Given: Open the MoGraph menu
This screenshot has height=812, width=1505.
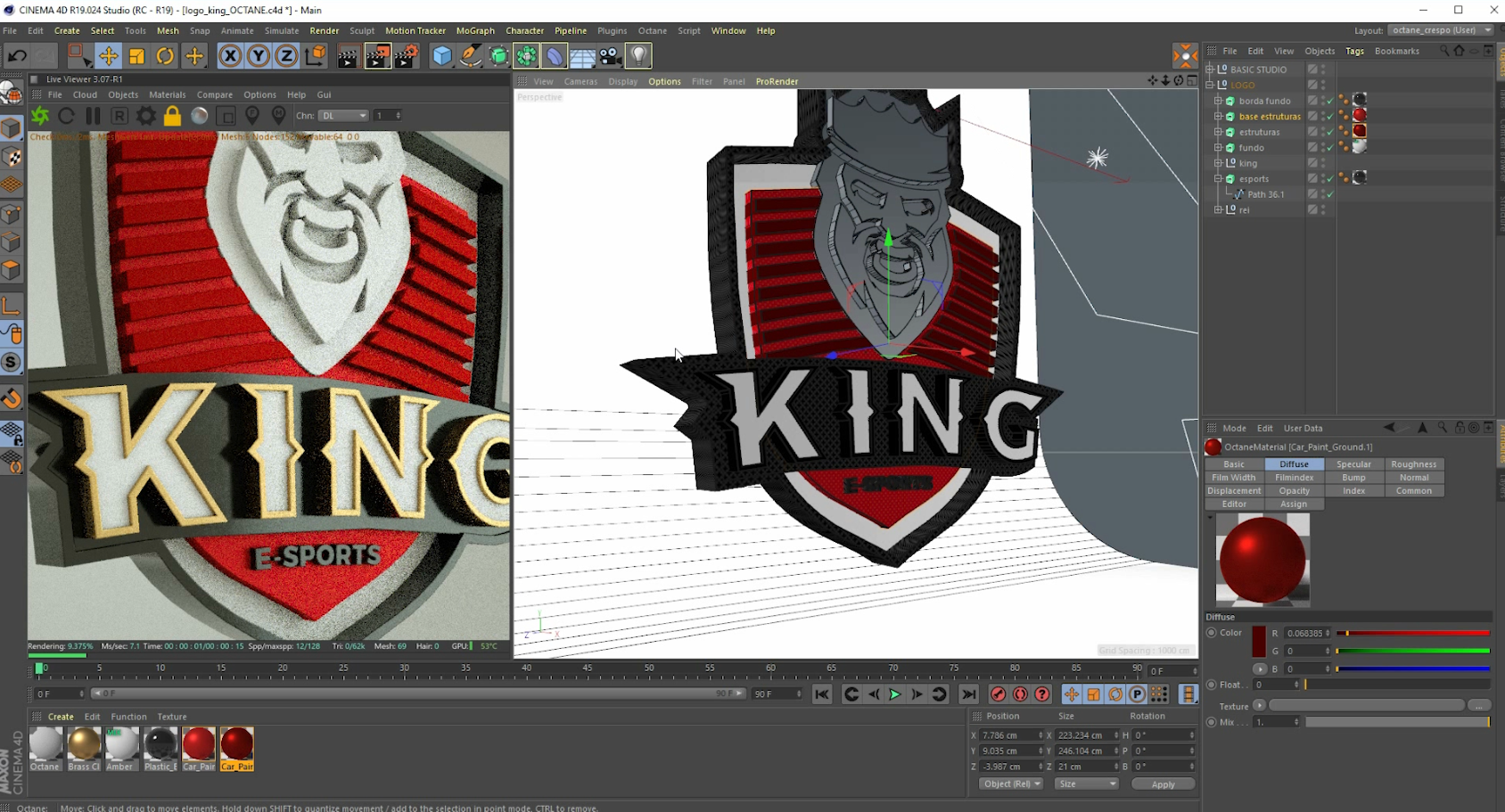Looking at the screenshot, I should 475,30.
